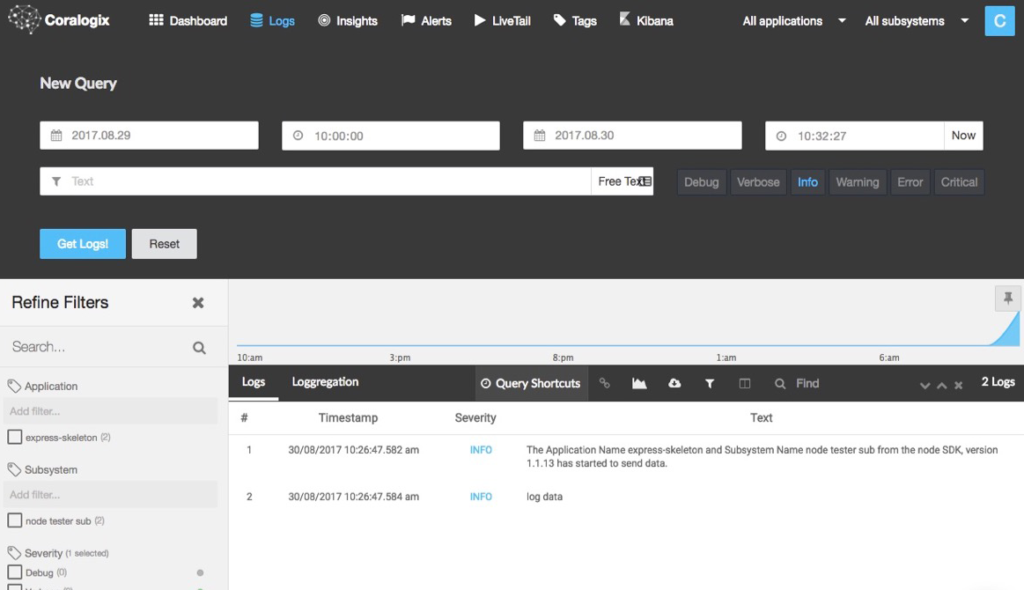Toggle the Debug severity filter
The height and width of the screenshot is (590, 1024).
click(x=701, y=182)
